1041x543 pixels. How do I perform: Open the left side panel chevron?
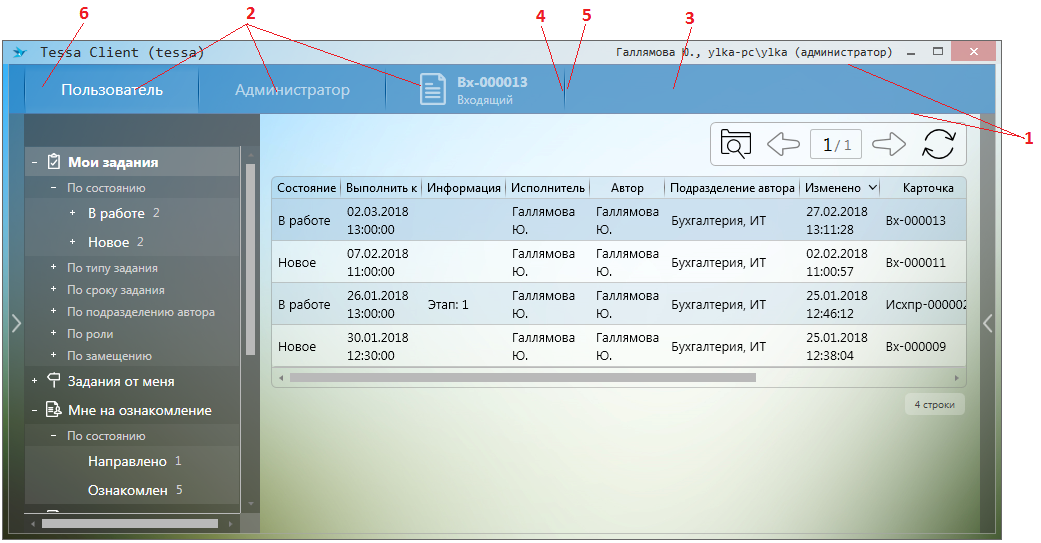(15, 323)
